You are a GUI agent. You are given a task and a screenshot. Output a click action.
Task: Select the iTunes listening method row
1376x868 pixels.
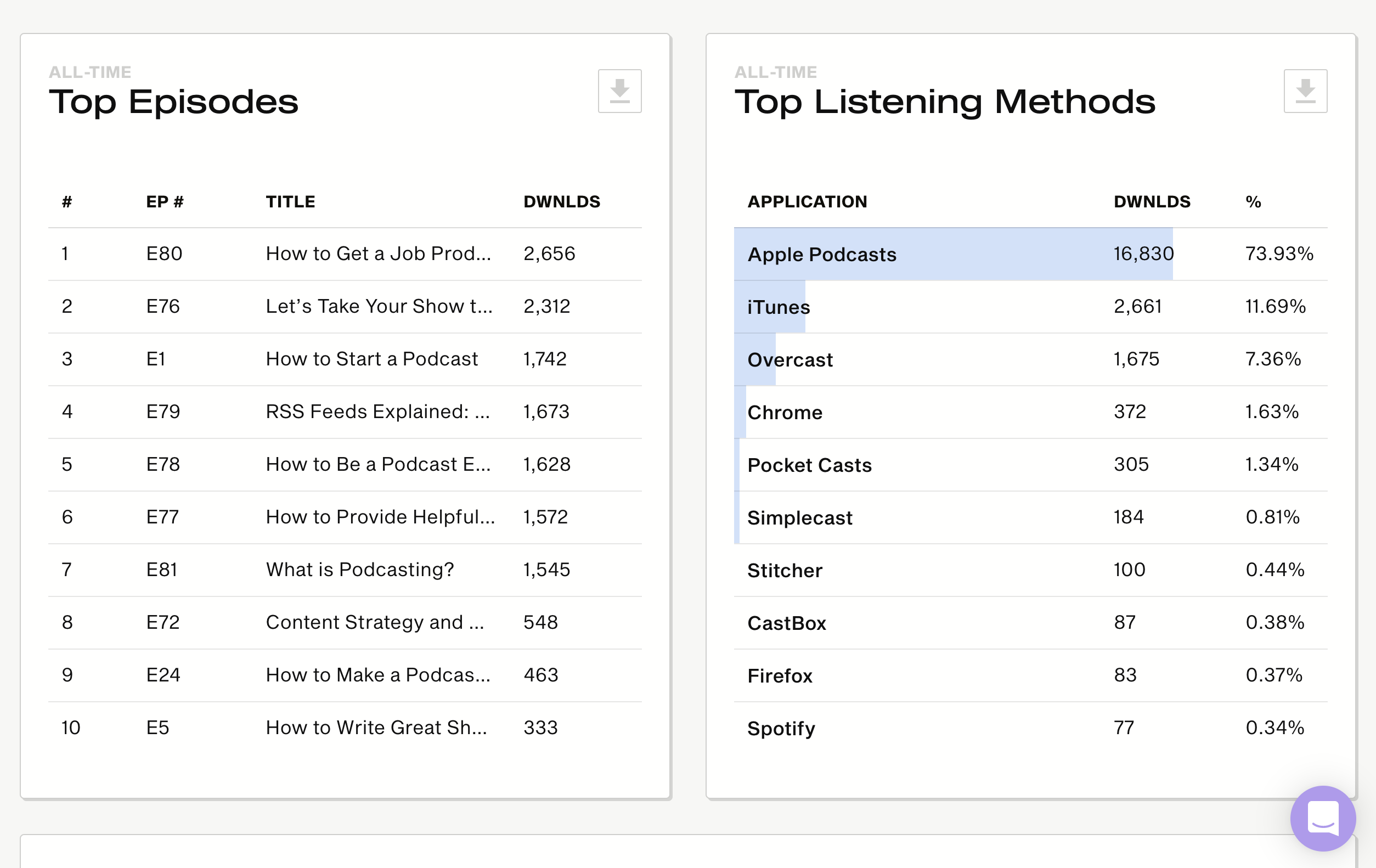pyautogui.click(x=779, y=307)
